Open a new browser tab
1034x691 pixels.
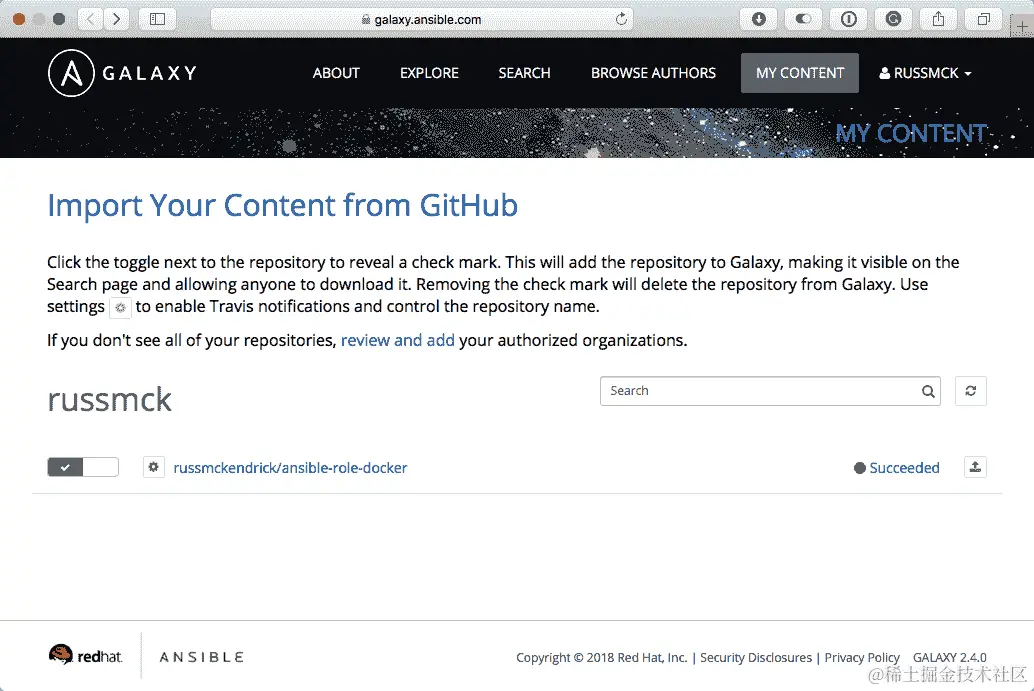pyautogui.click(x=1022, y=26)
